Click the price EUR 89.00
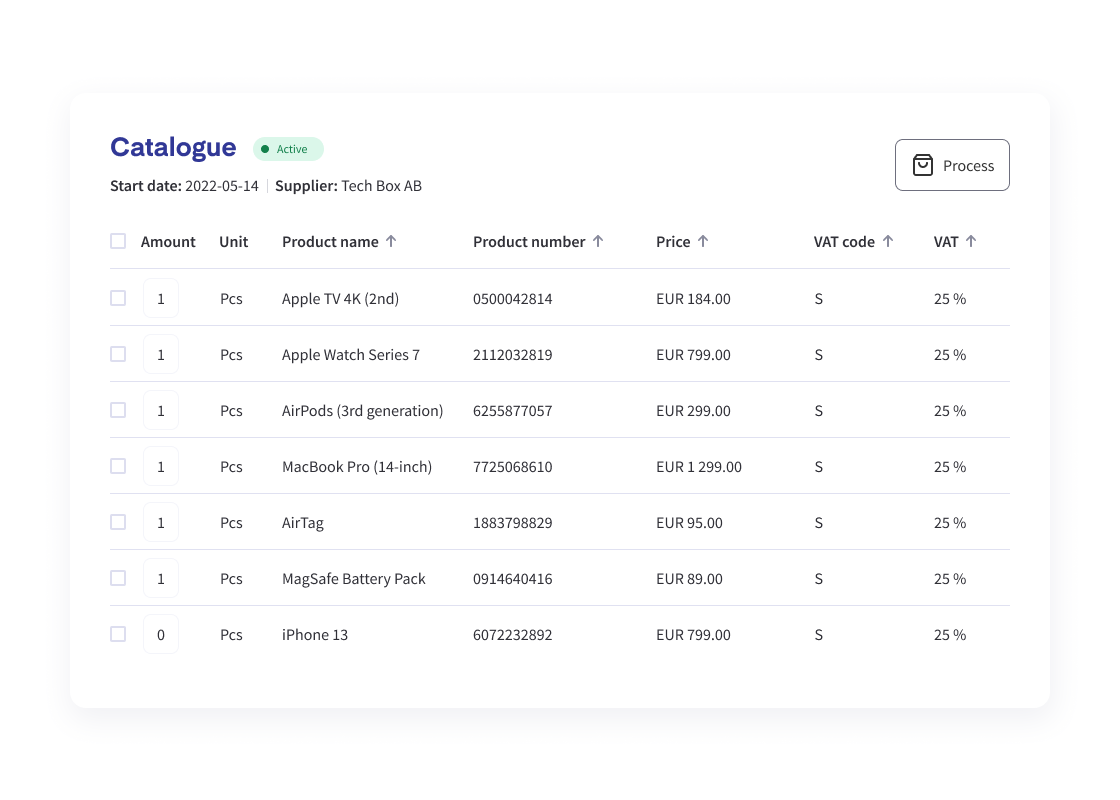Screen dimensions: 1120x800 point(689,579)
